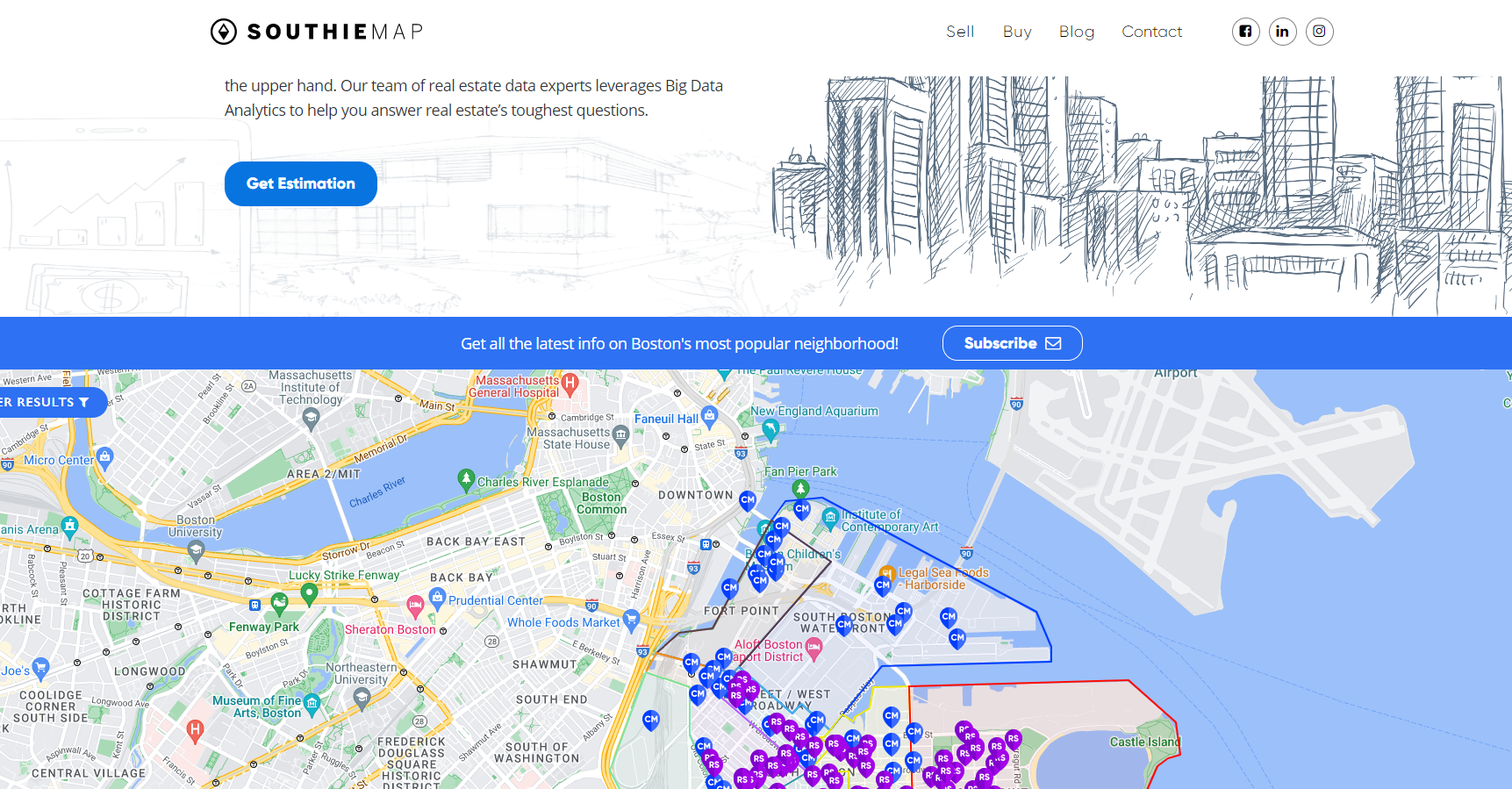Click the Sheraton Boston hotel pin
1512x789 pixels.
pos(416,605)
